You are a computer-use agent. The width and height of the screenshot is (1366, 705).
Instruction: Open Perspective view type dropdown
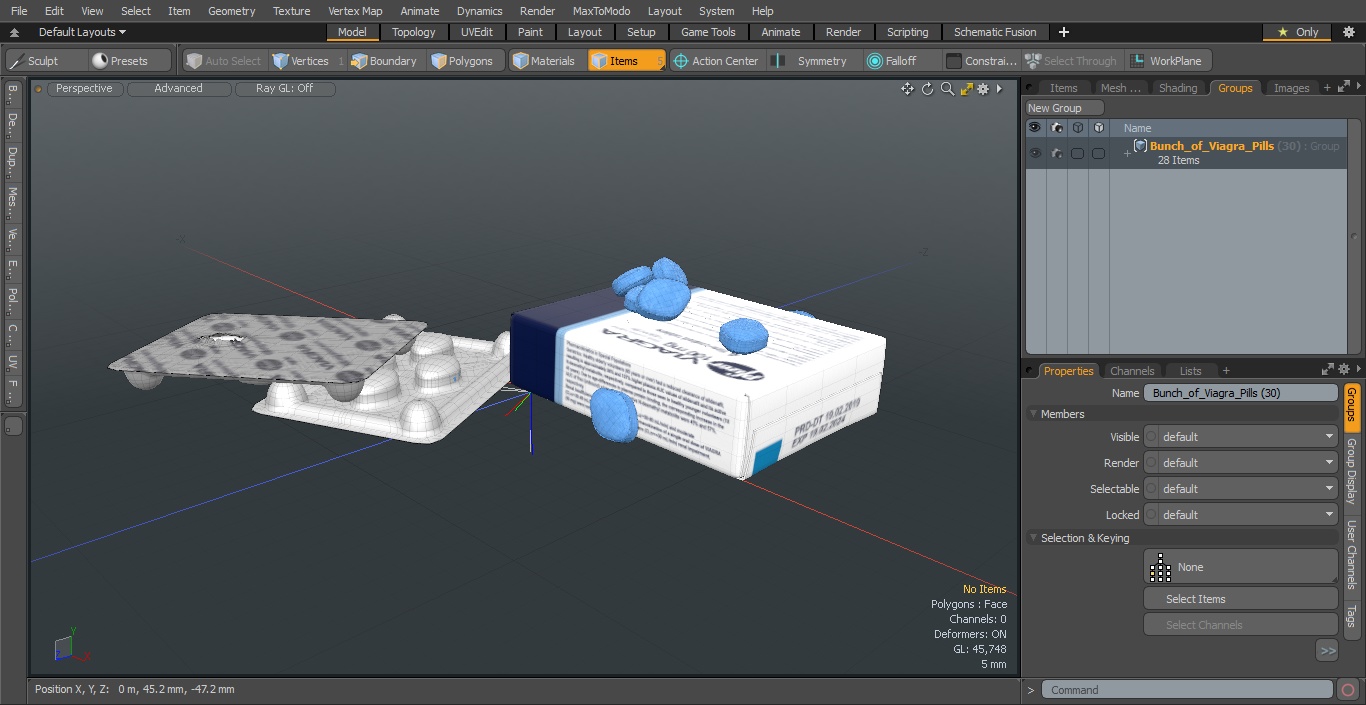[85, 89]
